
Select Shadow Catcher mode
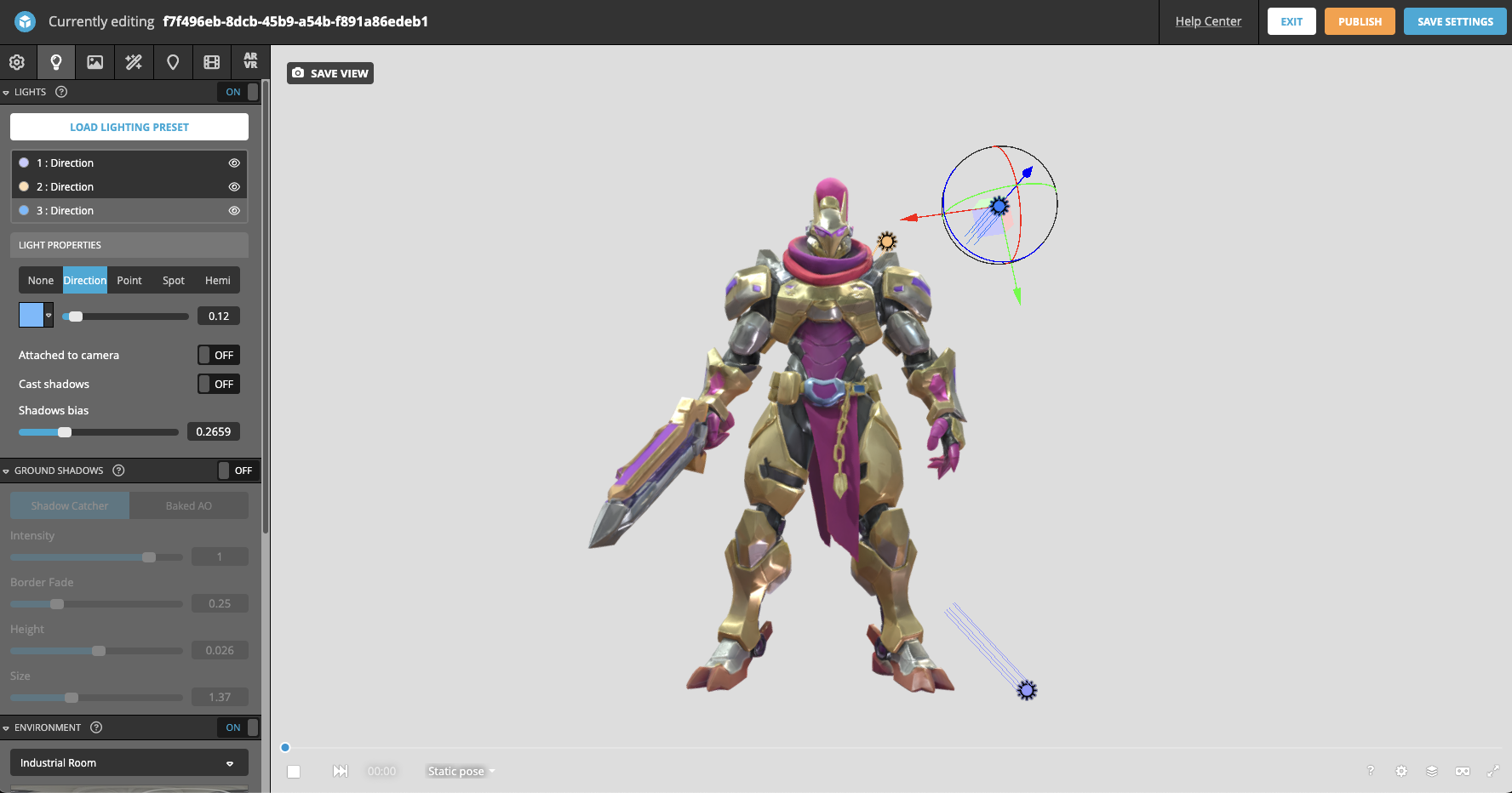[x=70, y=505]
